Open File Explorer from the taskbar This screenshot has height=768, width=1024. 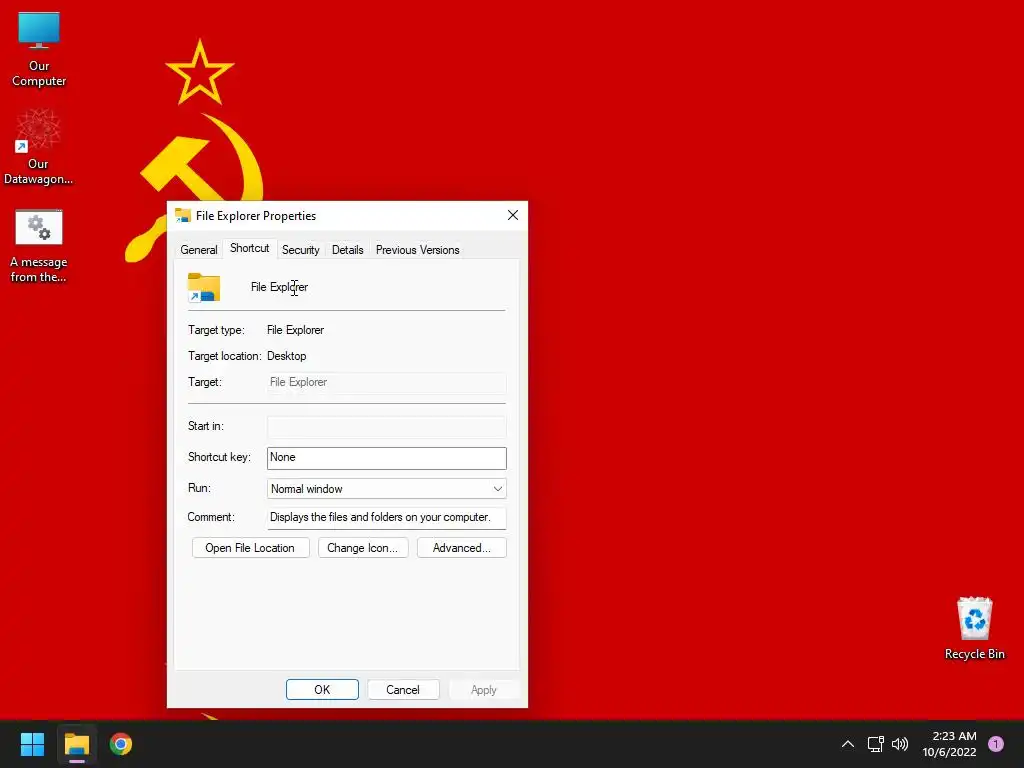click(x=77, y=744)
